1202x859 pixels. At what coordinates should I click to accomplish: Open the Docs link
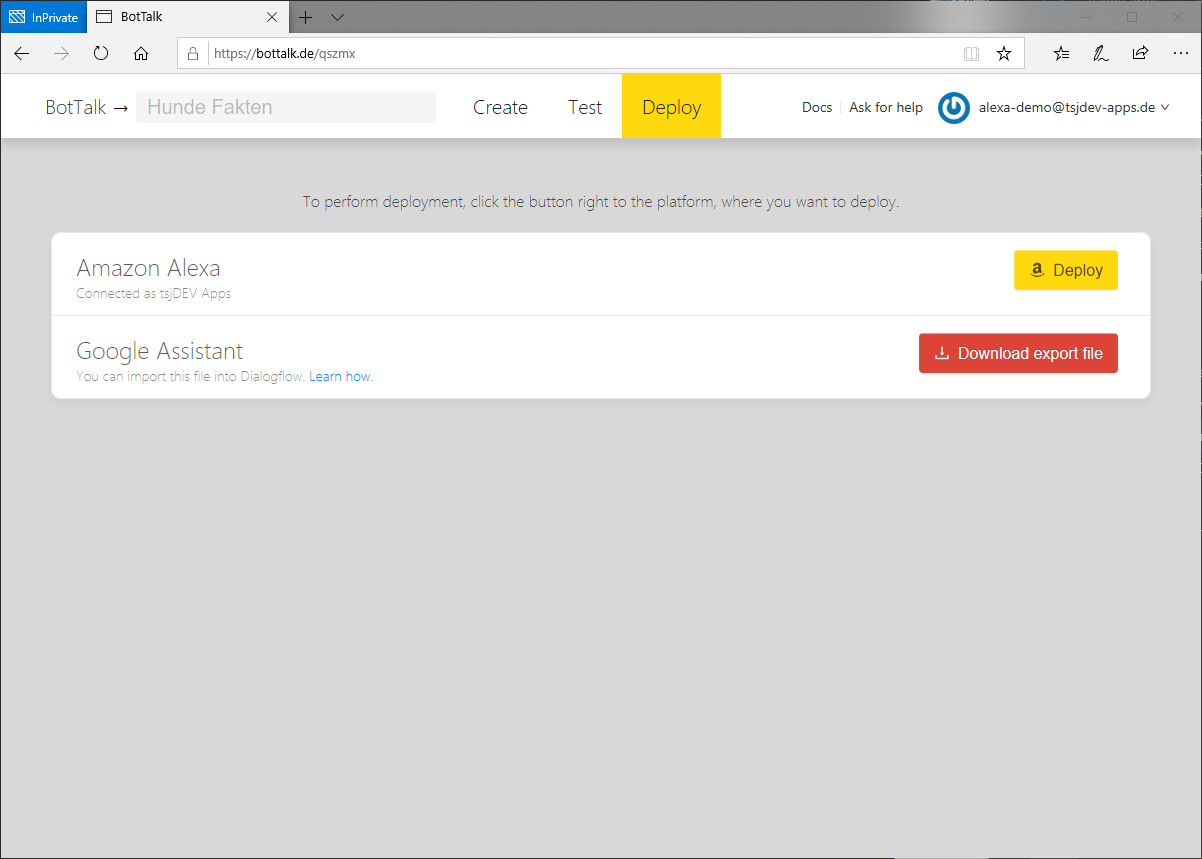(x=817, y=107)
